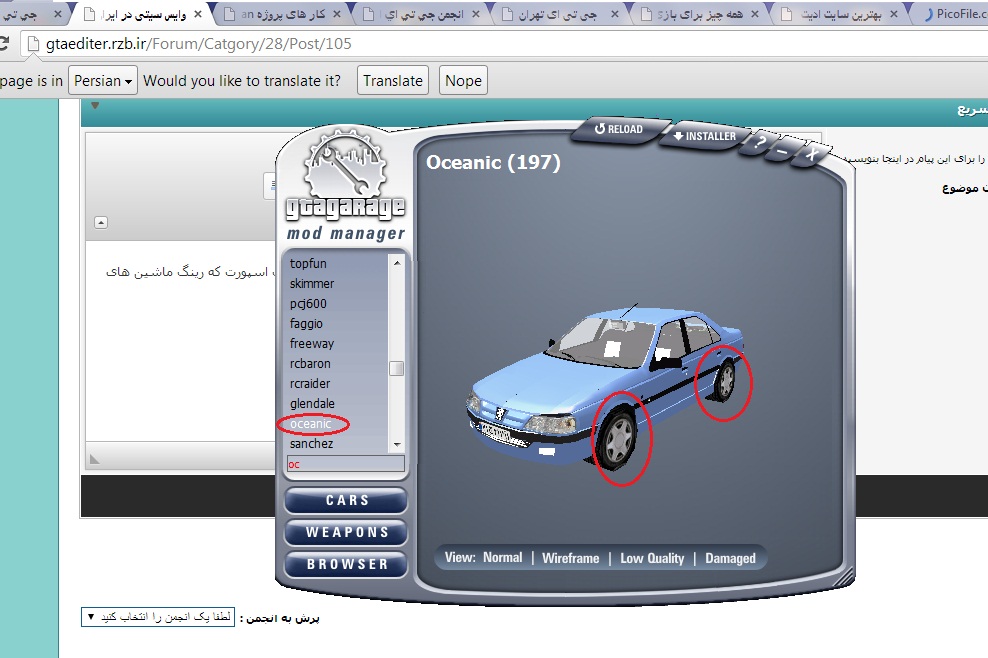This screenshot has width=988, height=658.
Task: Select oceanic in the vehicle list
Action: tap(311, 424)
